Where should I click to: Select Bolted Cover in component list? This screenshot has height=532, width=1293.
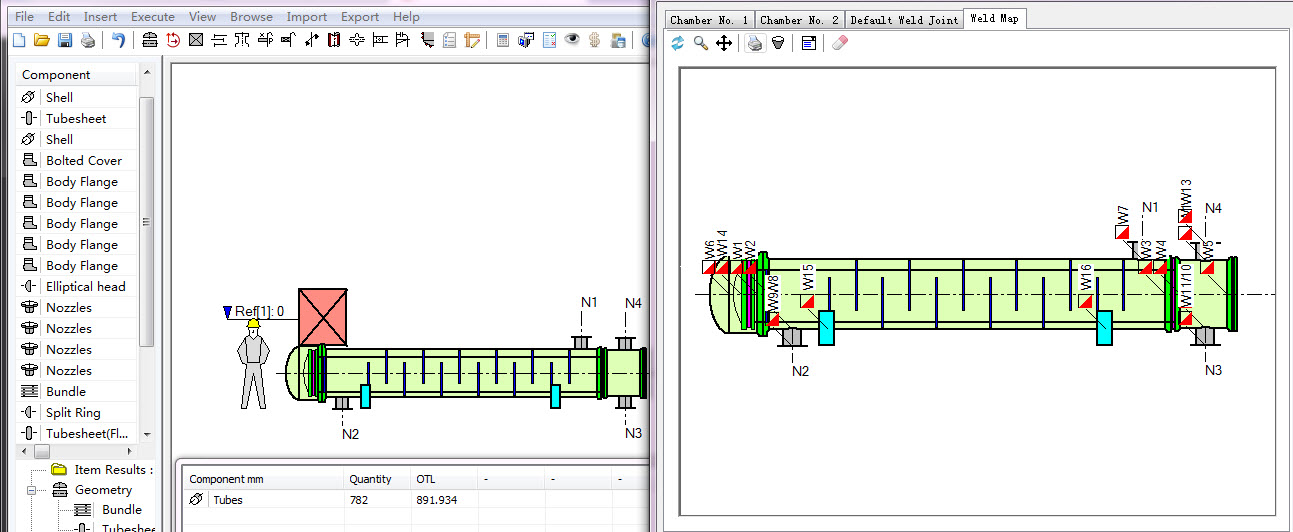click(76, 160)
